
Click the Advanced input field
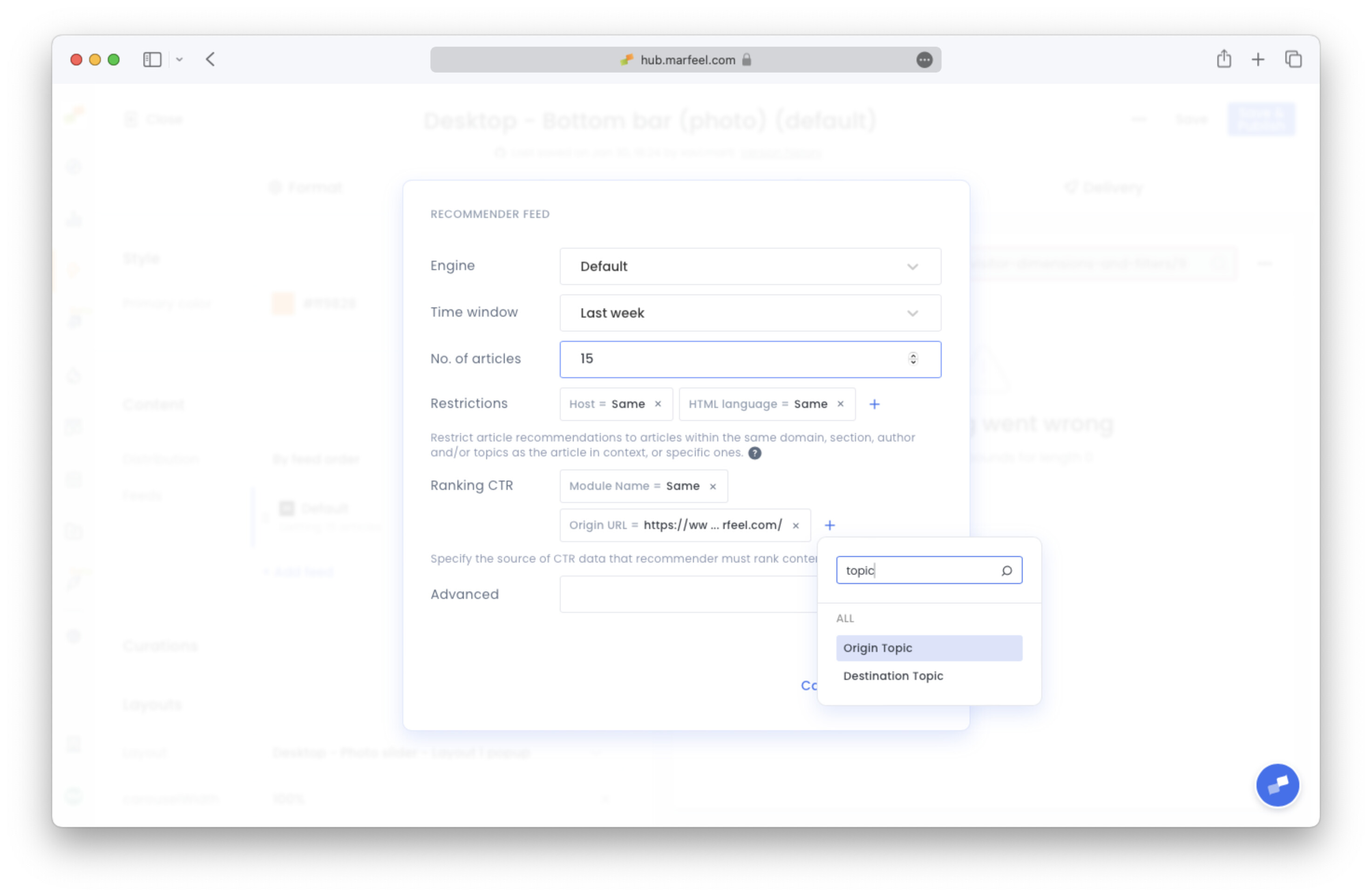[686, 594]
